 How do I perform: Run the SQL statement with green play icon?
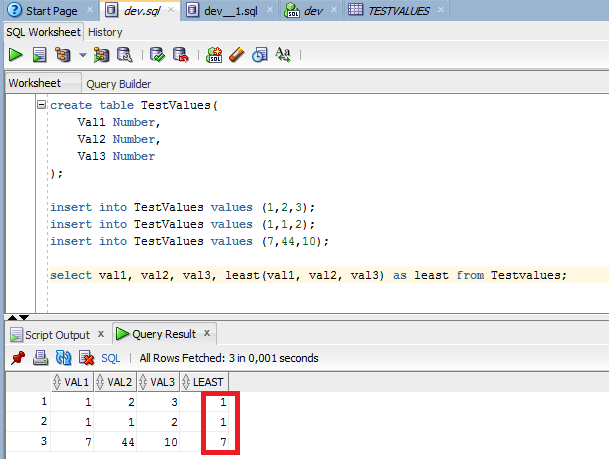pos(16,54)
